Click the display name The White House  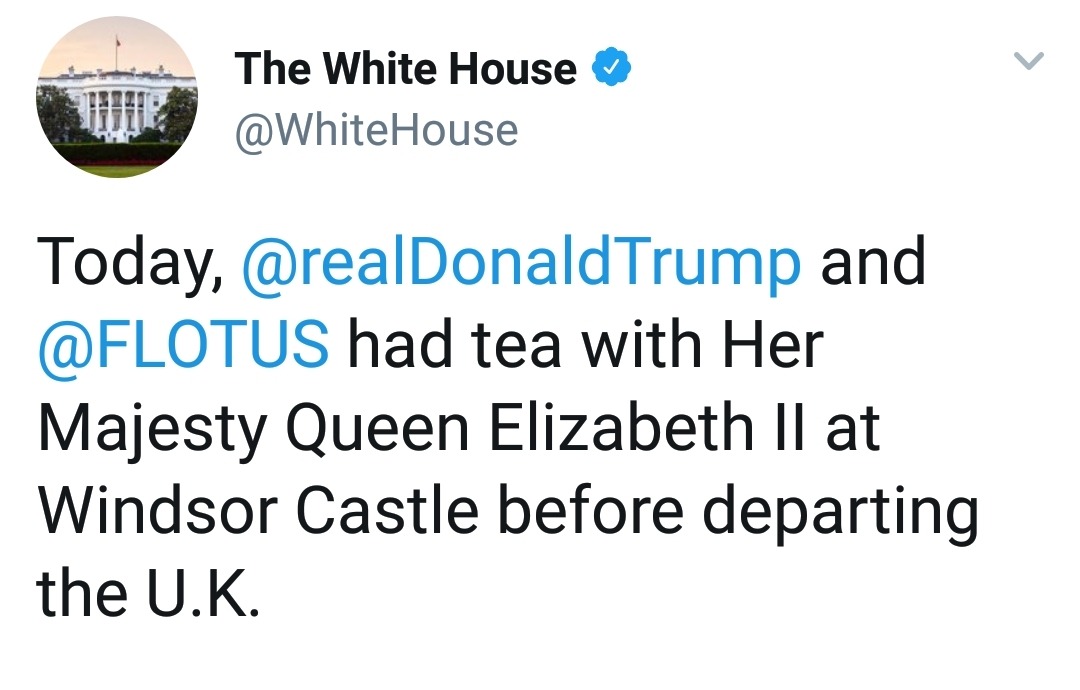(x=405, y=69)
